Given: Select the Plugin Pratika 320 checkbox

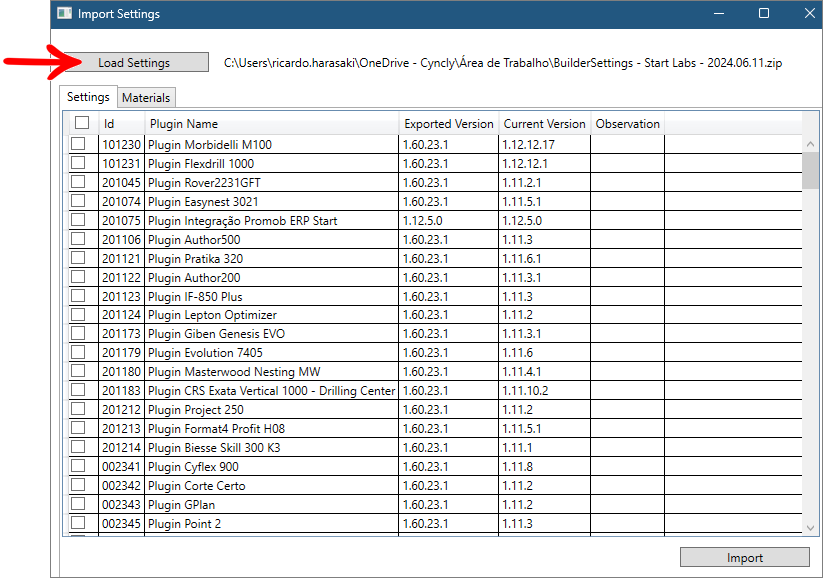Looking at the screenshot, I should pos(78,257).
